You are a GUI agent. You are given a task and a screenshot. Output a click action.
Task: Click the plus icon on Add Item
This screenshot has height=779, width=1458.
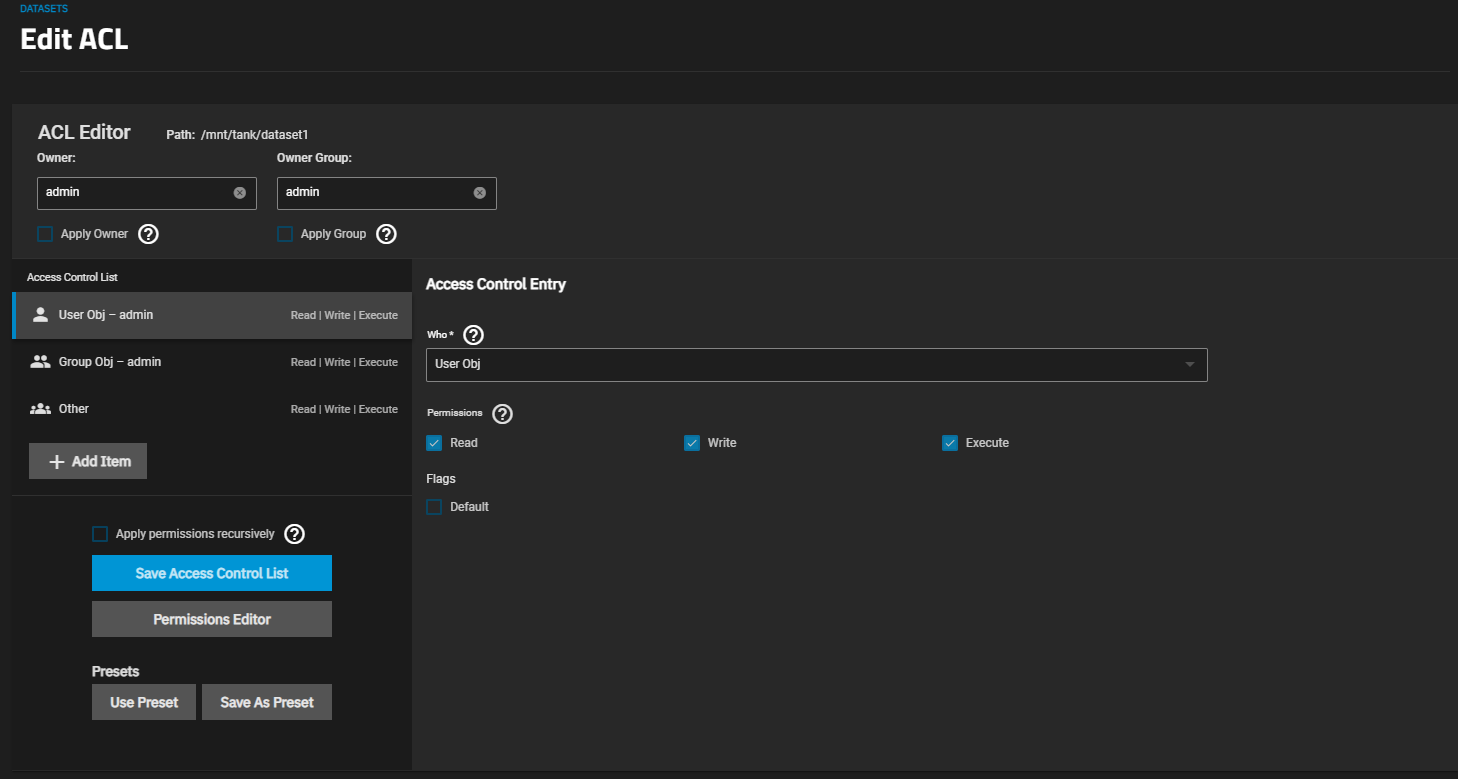(x=57, y=462)
